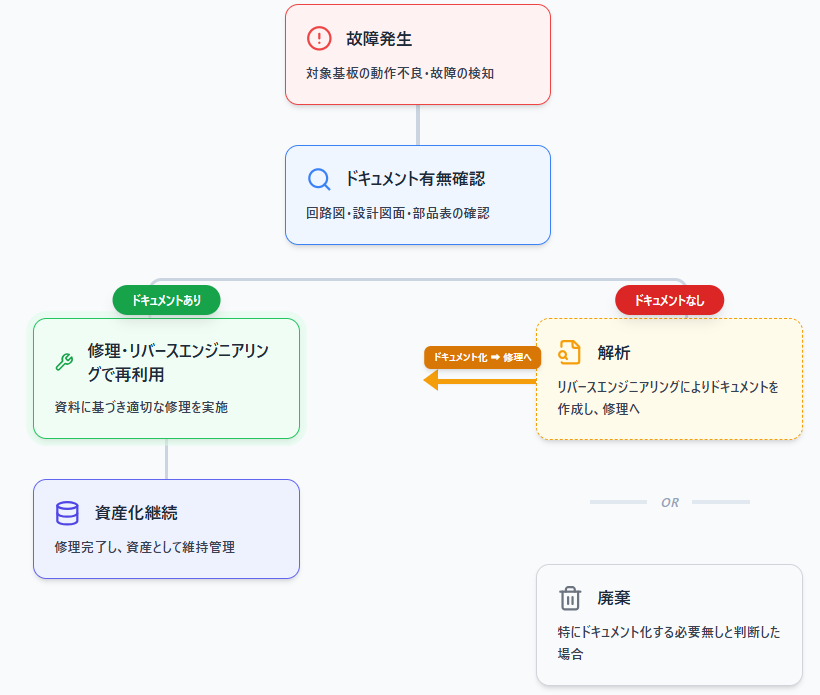Select the red ドキュメントなし badge
The image size is (820, 695).
click(669, 300)
